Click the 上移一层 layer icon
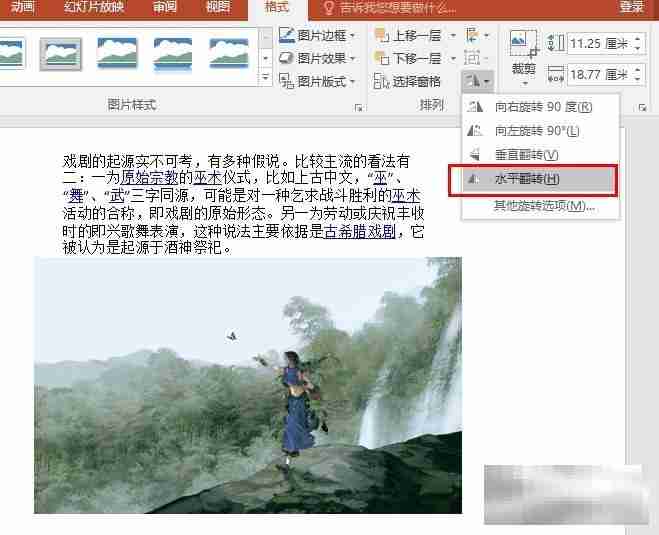This screenshot has width=659, height=535. (382, 35)
